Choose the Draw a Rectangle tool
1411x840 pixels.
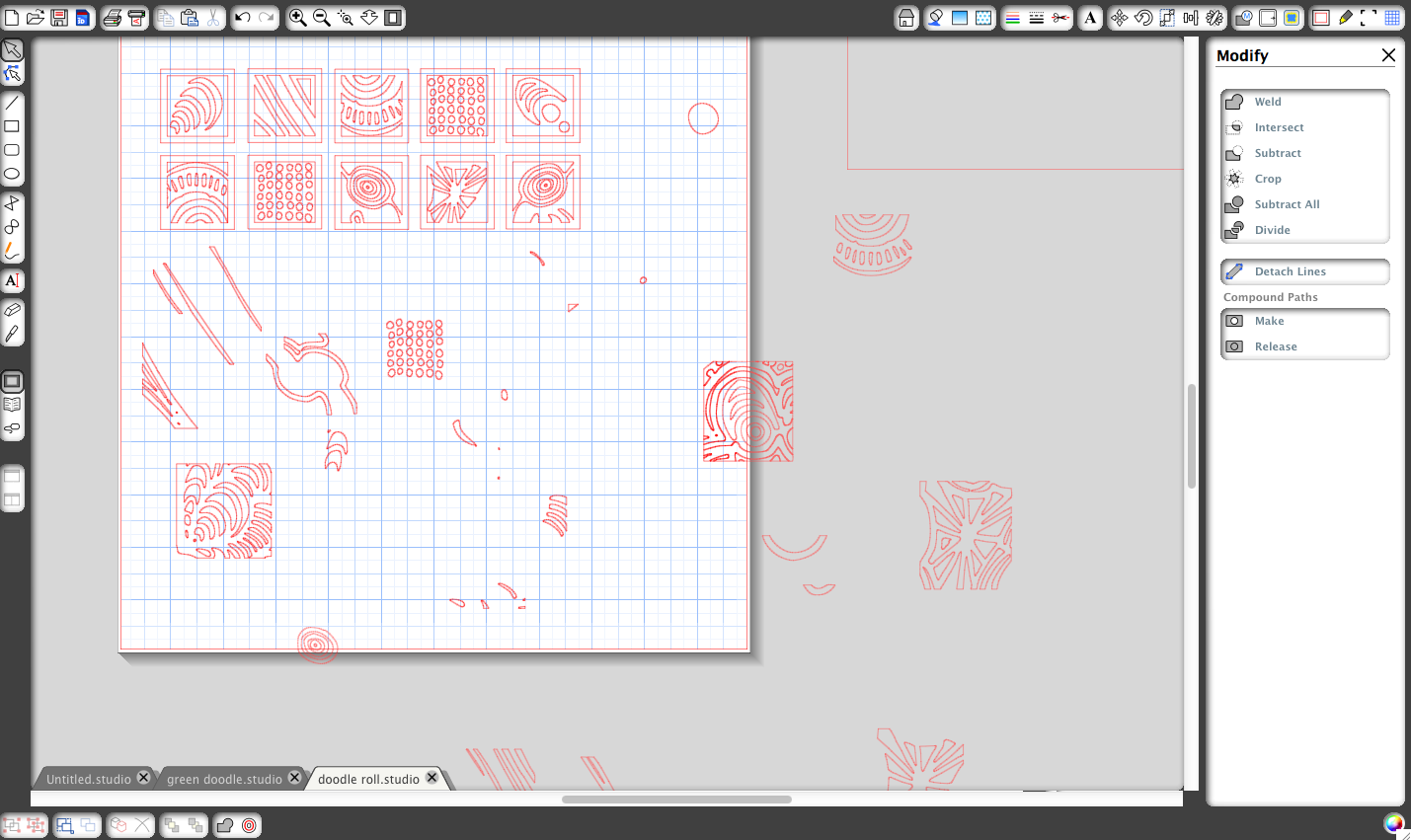click(12, 126)
